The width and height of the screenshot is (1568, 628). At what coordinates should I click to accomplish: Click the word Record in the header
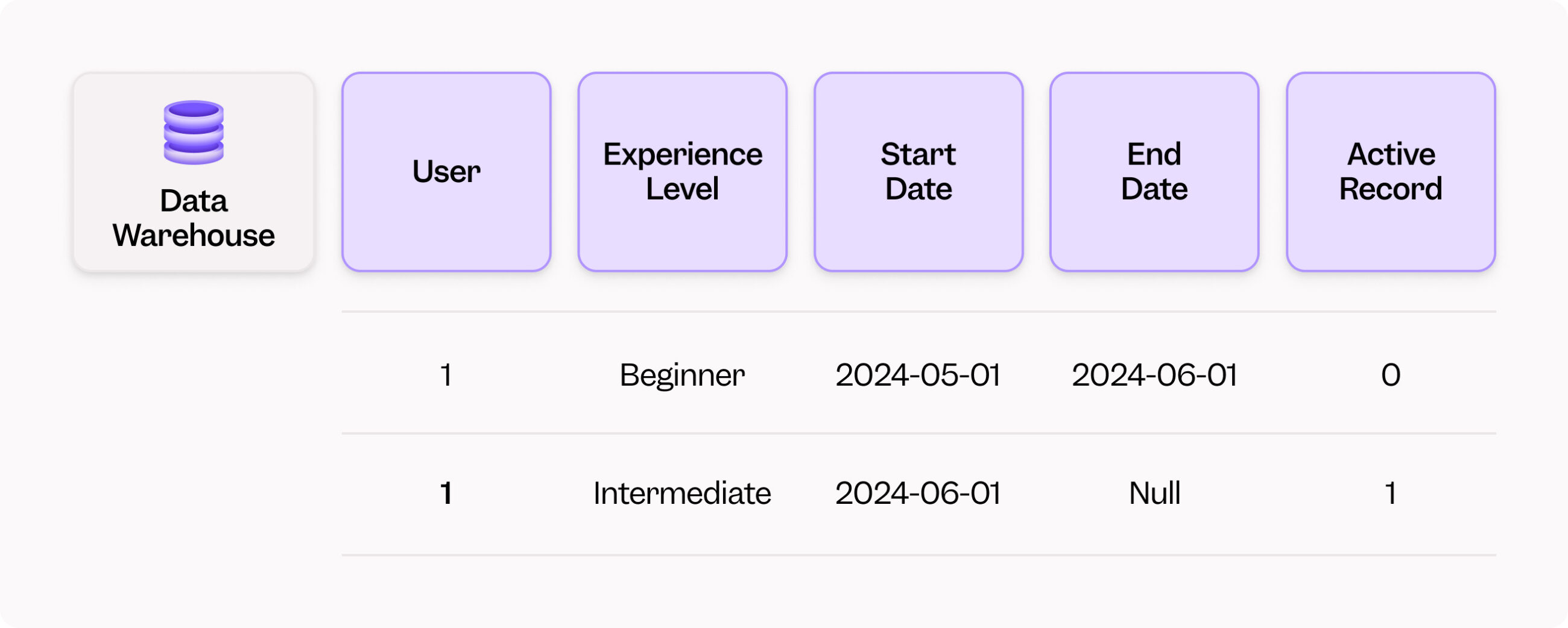[x=1391, y=189]
